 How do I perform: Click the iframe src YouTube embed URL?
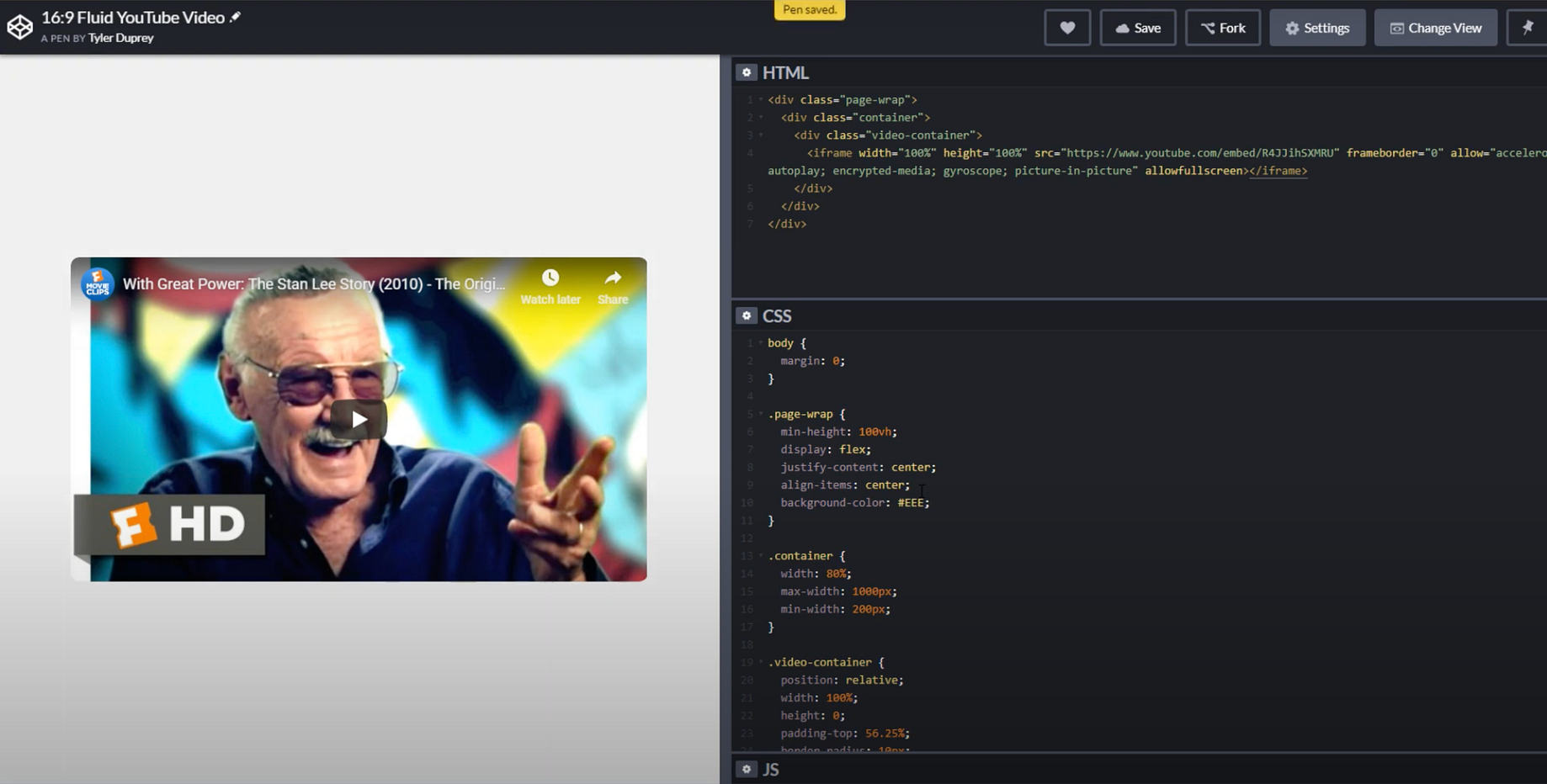[1200, 153]
